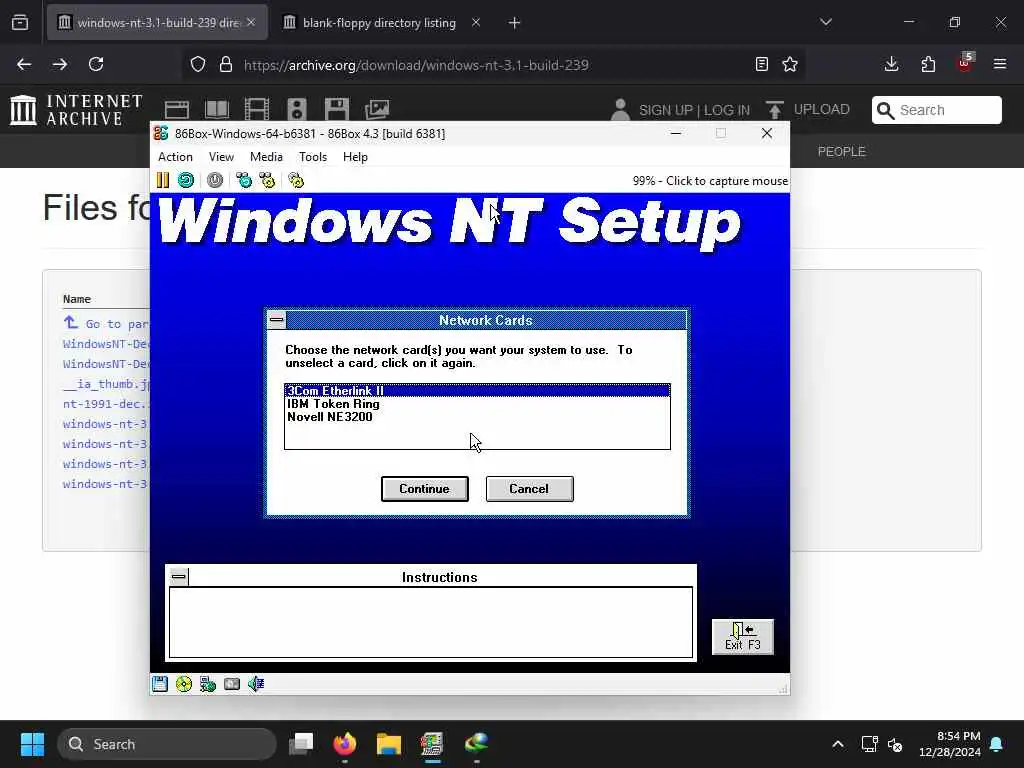1024x768 pixels.
Task: Select IBM Token Ring network card
Action: coord(477,404)
